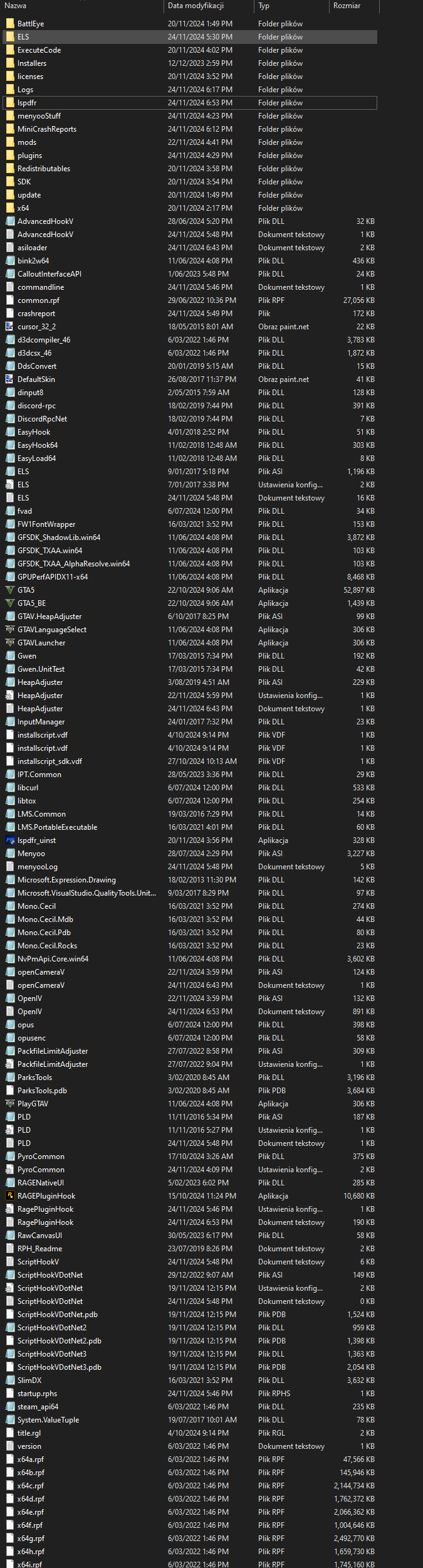The height and width of the screenshot is (1568, 423).
Task: Click the dinput8 DLL file icon
Action: tap(9, 393)
